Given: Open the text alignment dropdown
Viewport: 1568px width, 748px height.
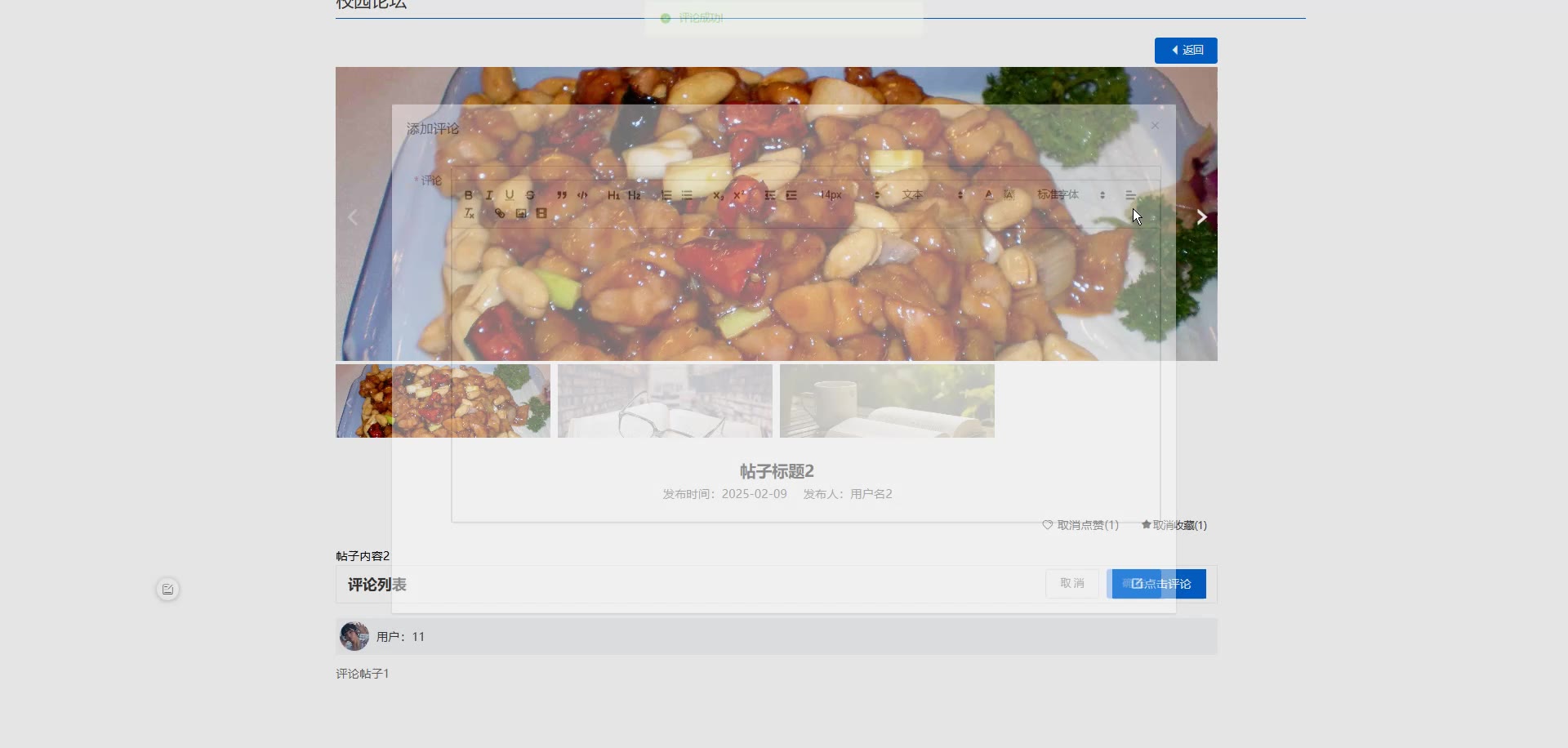Looking at the screenshot, I should click(x=1130, y=195).
